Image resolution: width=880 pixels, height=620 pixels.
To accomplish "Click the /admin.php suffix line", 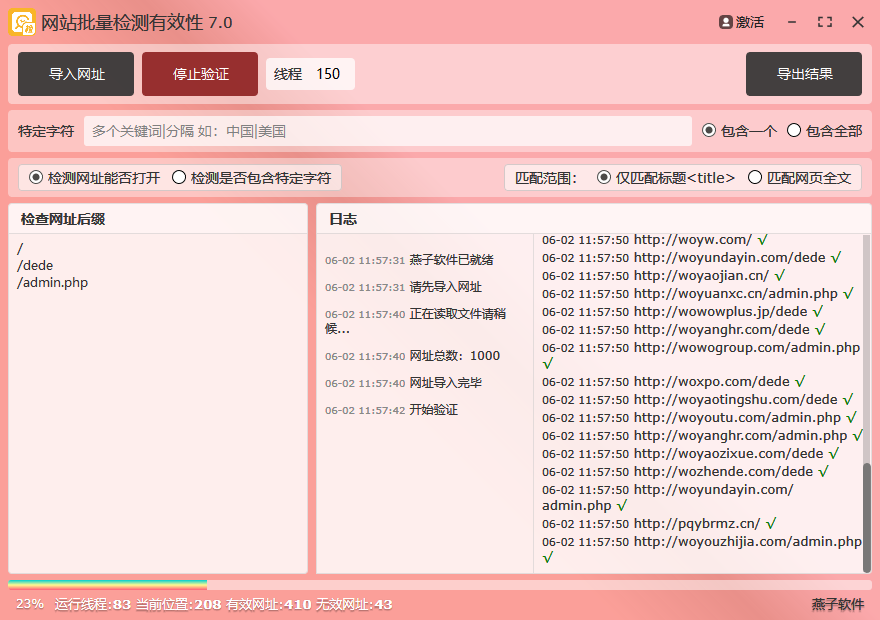I will click(x=52, y=283).
